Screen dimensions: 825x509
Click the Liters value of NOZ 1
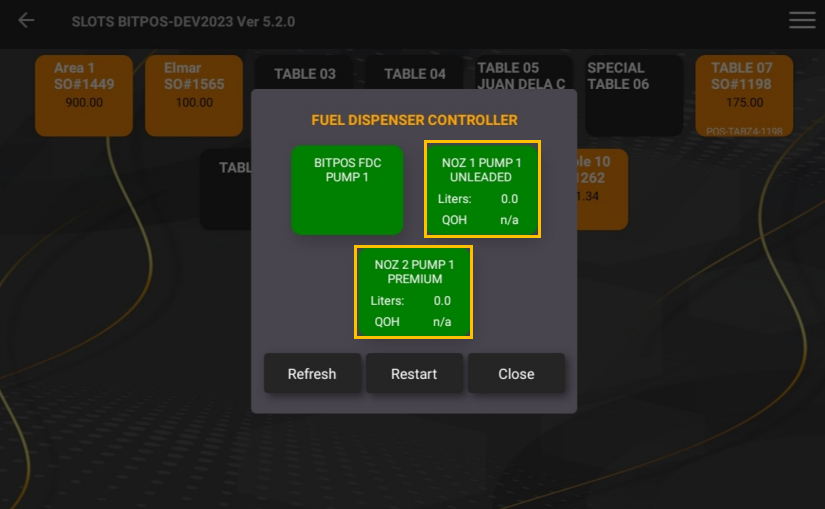509,199
